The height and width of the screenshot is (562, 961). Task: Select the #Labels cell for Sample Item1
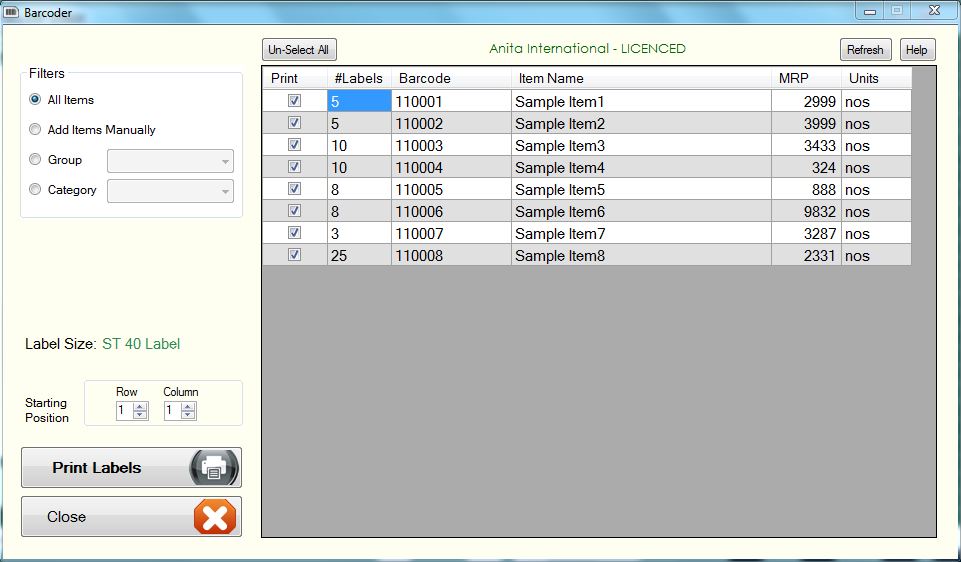click(359, 101)
